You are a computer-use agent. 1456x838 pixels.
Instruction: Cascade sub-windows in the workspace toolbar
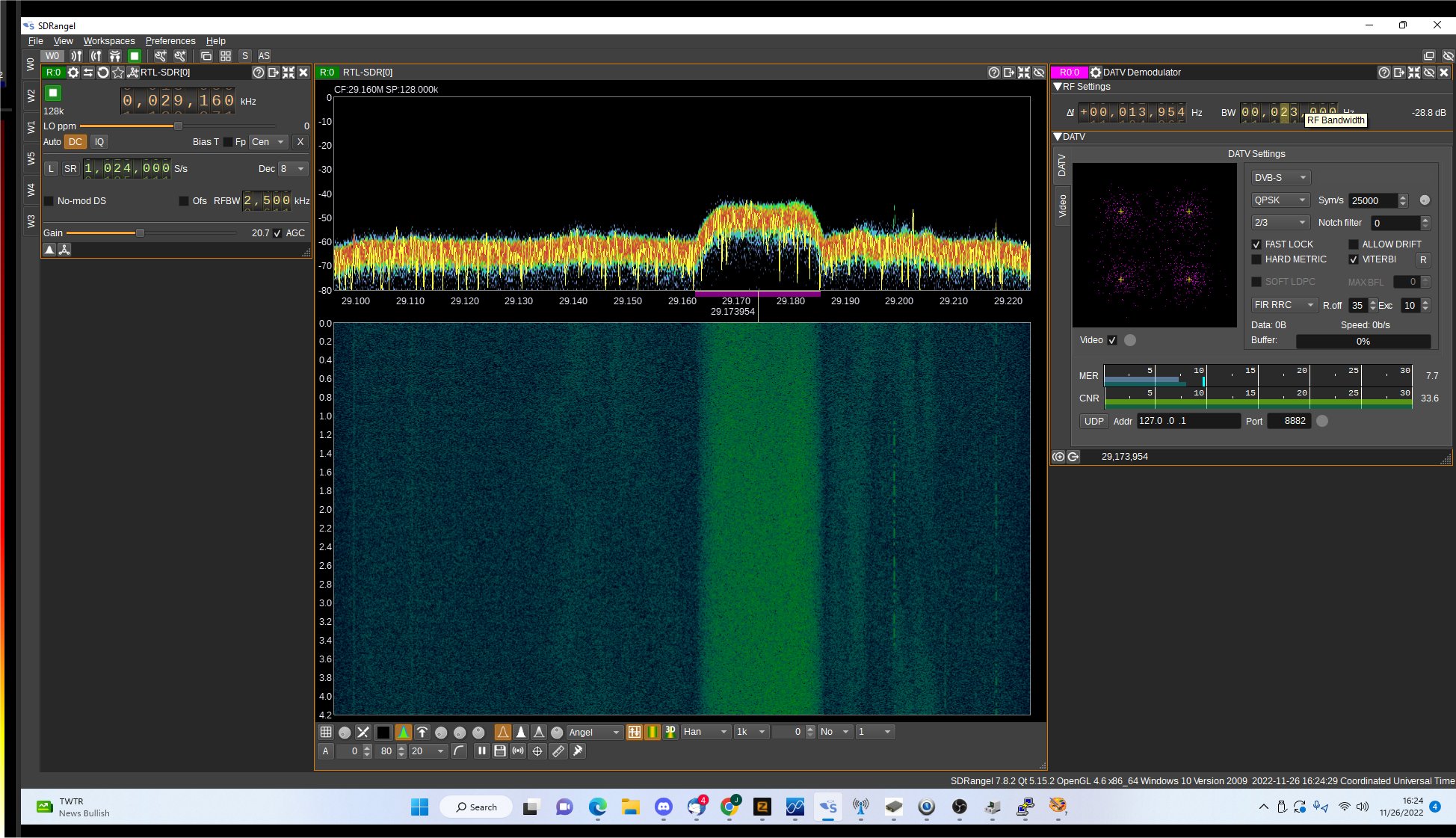click(x=206, y=56)
